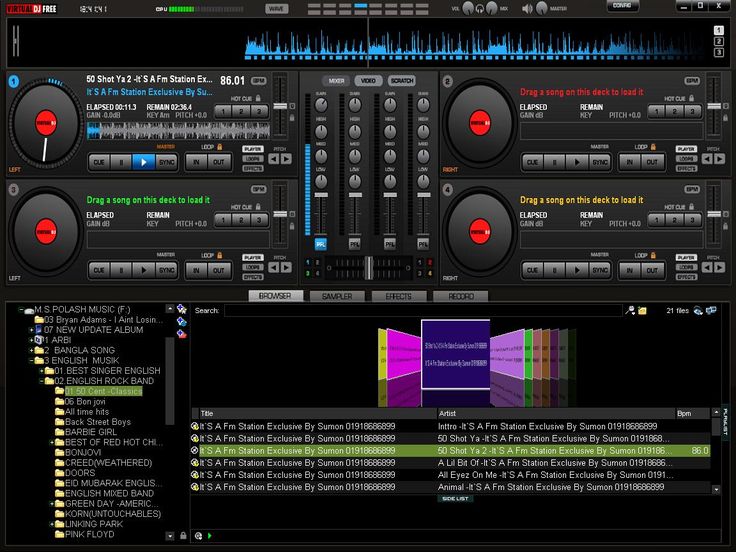
Task: Toggle PFL on the left mixer channel
Action: point(321,243)
